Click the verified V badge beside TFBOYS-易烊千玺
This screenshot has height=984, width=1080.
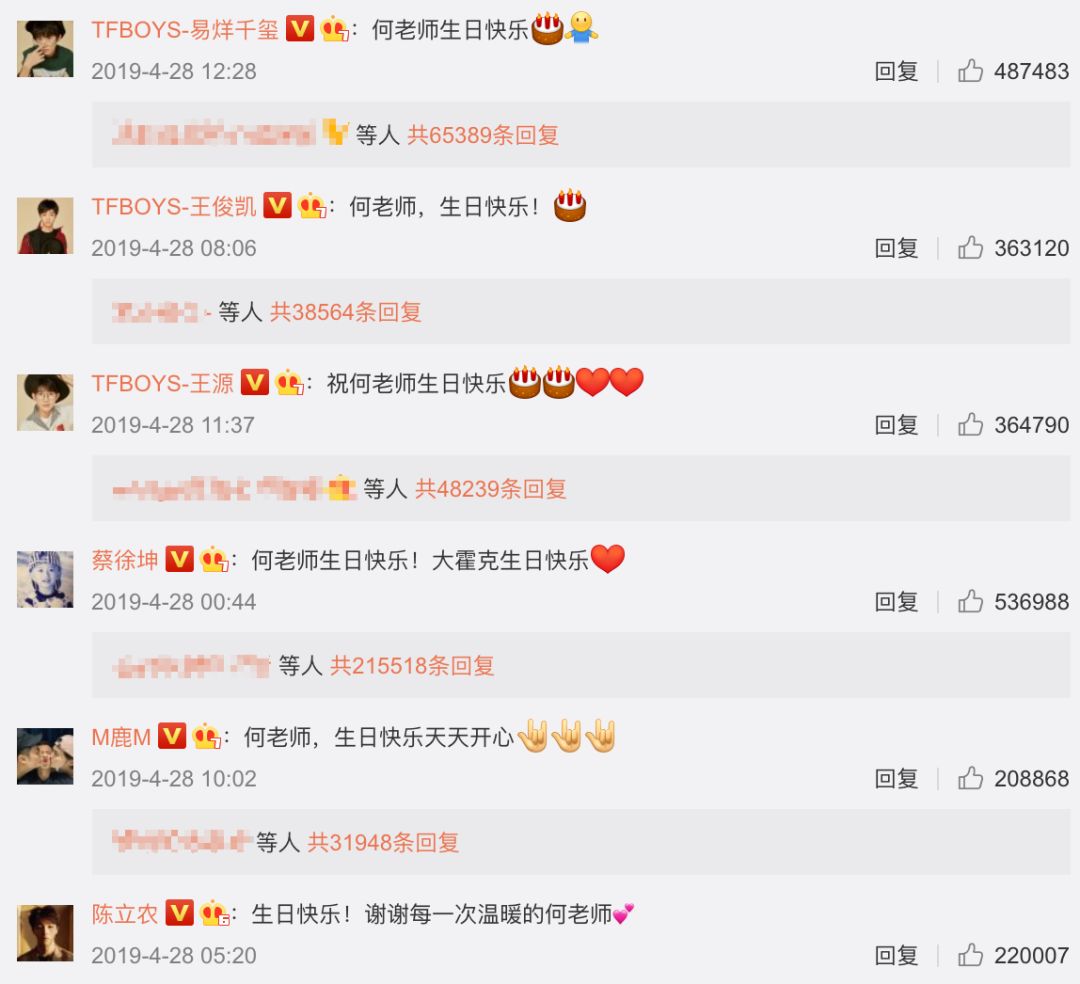click(300, 29)
